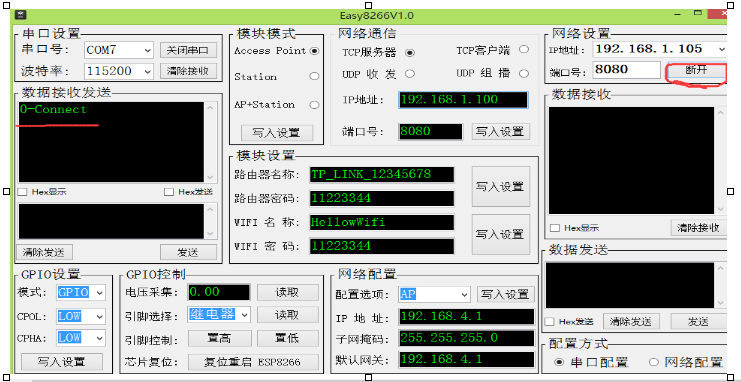Click the 网络通信 IP地址 field 192.168.1.100
Viewport: 741px width, 382px height.
[463, 100]
